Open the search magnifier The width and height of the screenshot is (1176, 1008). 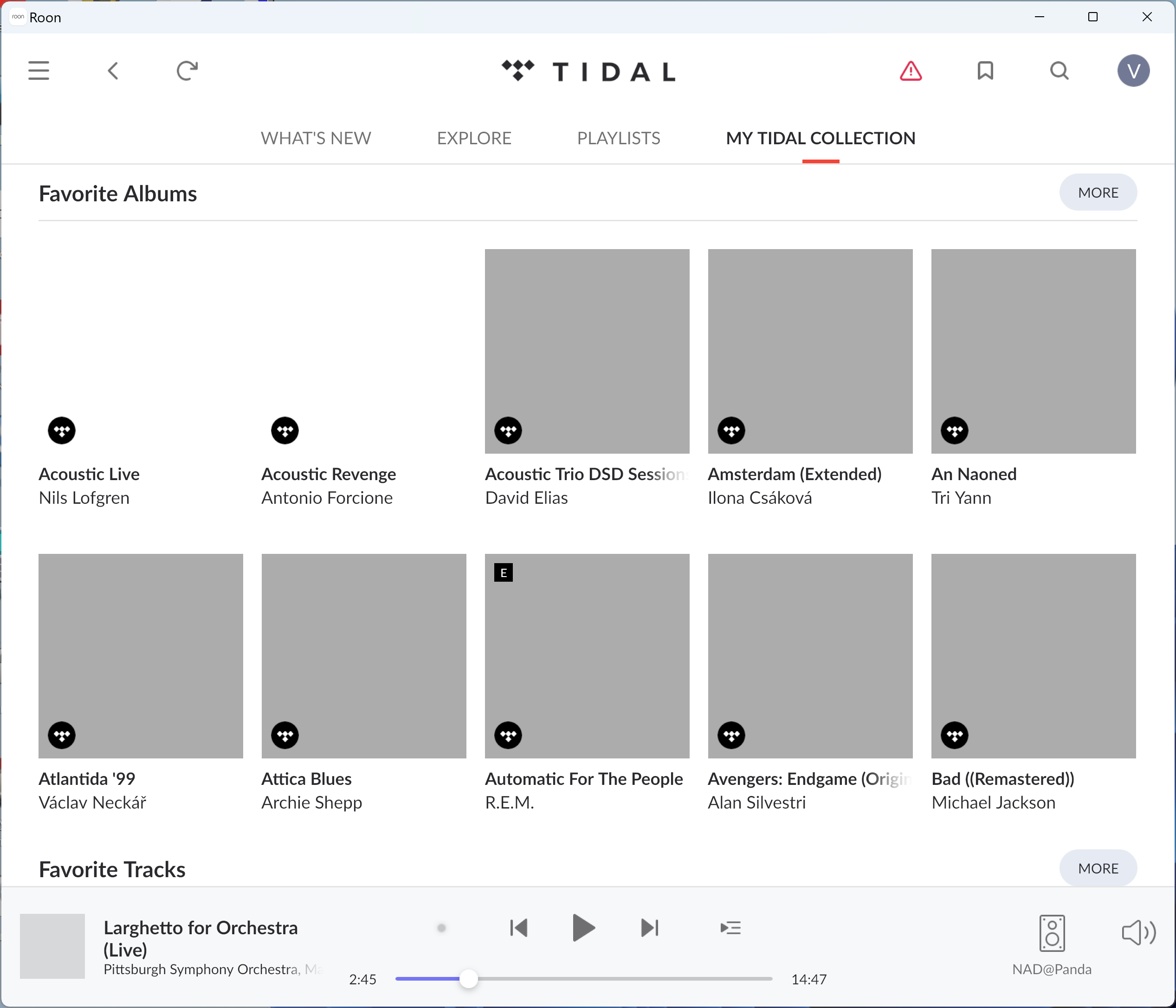[x=1059, y=71]
